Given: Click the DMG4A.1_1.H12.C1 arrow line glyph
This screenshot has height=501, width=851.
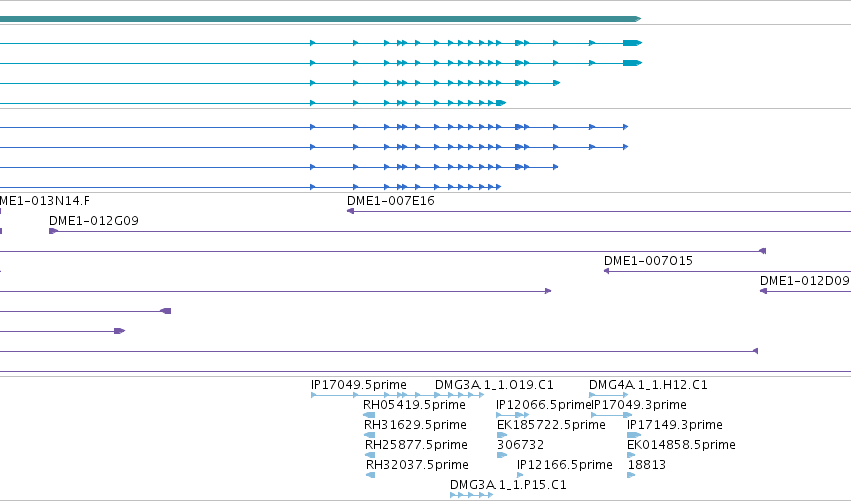Looking at the screenshot, I should click(x=608, y=395).
